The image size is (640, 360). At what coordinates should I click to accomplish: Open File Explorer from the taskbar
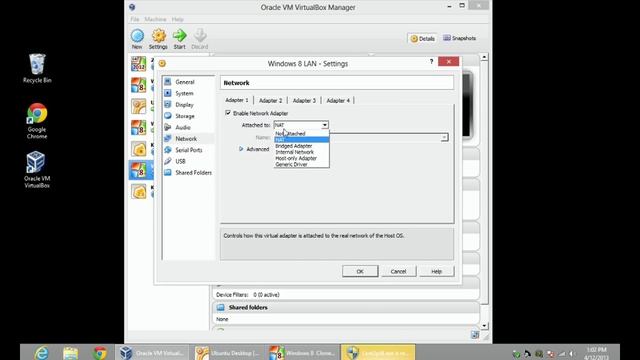click(x=71, y=353)
